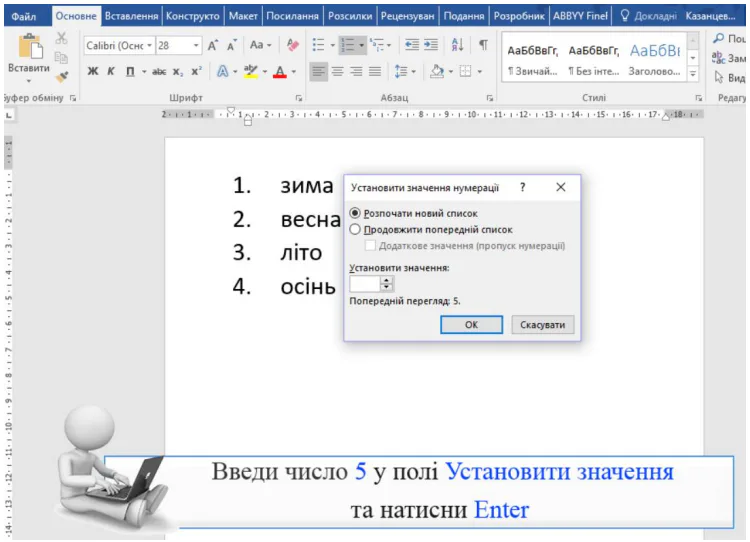The width and height of the screenshot is (750, 542).
Task: Click the Bold (Ж) formatting icon
Action: click(x=92, y=72)
